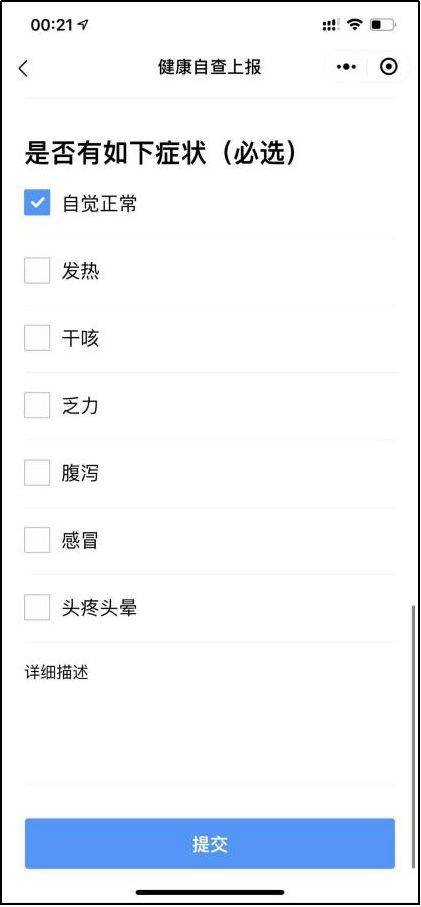Viewport: 421px width, 907px height.
Task: Close mini program via target icon
Action: (389, 67)
